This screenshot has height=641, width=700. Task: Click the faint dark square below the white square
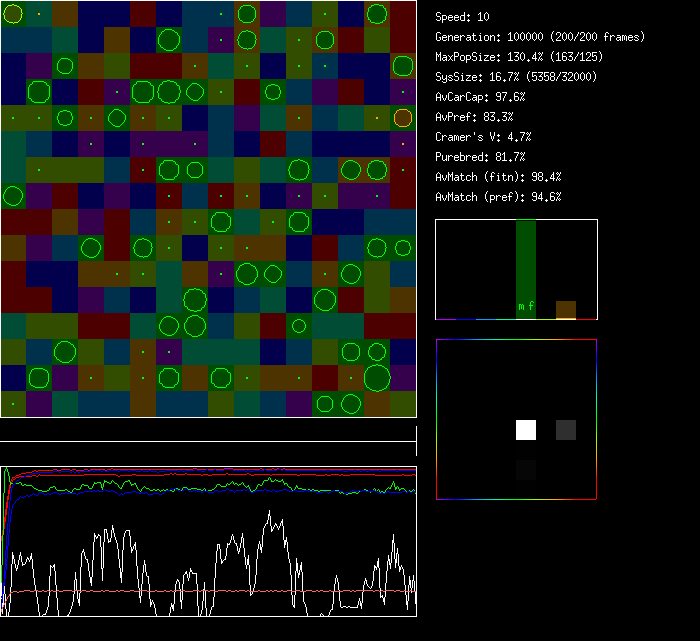coord(526,469)
